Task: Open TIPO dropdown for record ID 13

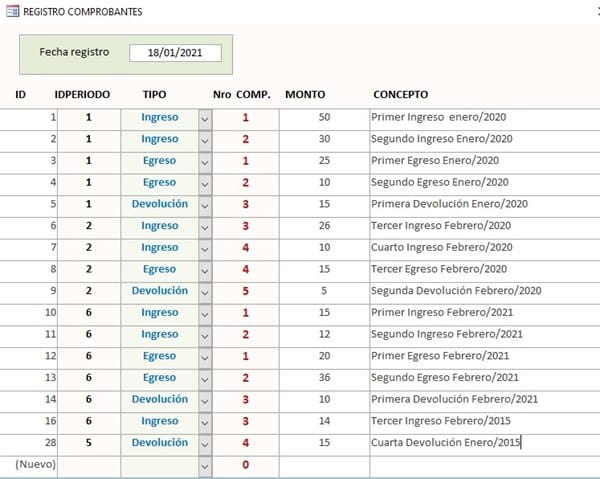Action: pos(205,378)
